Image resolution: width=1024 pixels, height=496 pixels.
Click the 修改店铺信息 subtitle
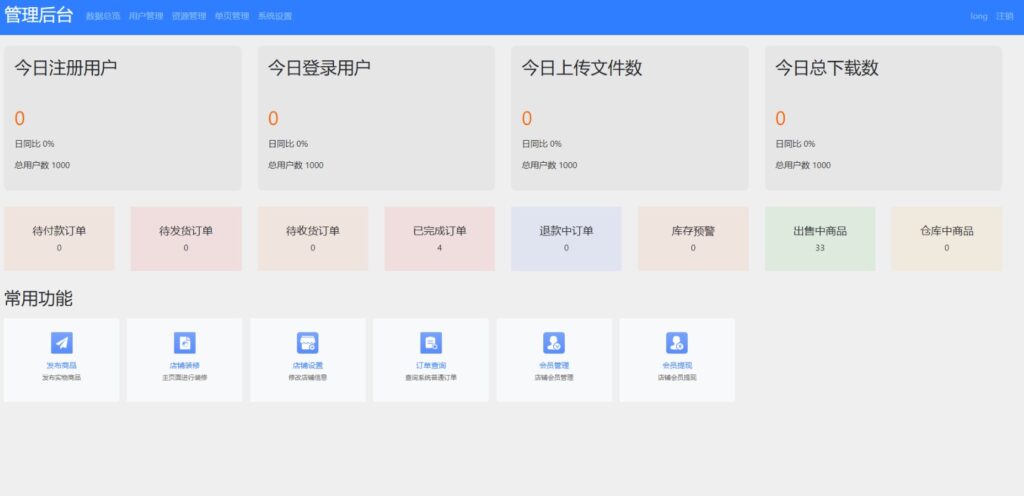pos(308,378)
